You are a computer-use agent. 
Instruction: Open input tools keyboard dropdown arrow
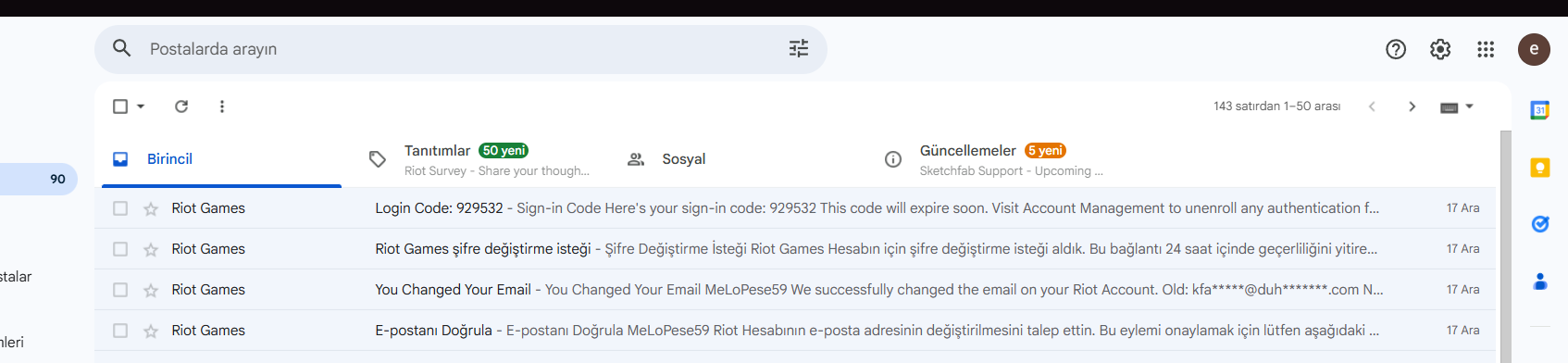pyautogui.click(x=1469, y=106)
